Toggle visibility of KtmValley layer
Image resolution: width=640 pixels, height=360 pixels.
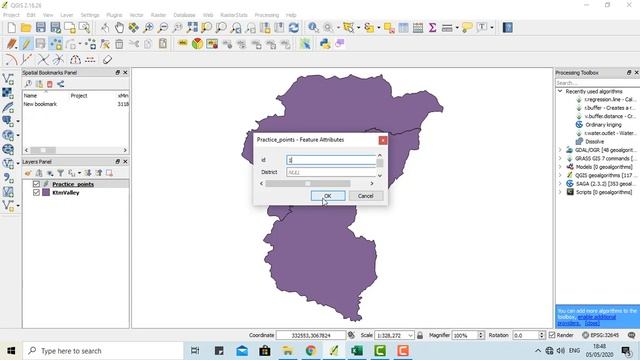click(x=36, y=193)
